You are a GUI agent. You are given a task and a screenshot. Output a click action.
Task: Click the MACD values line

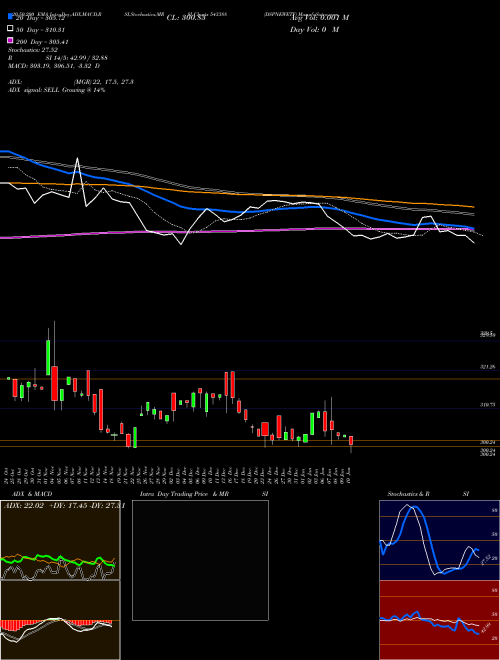coord(54,66)
